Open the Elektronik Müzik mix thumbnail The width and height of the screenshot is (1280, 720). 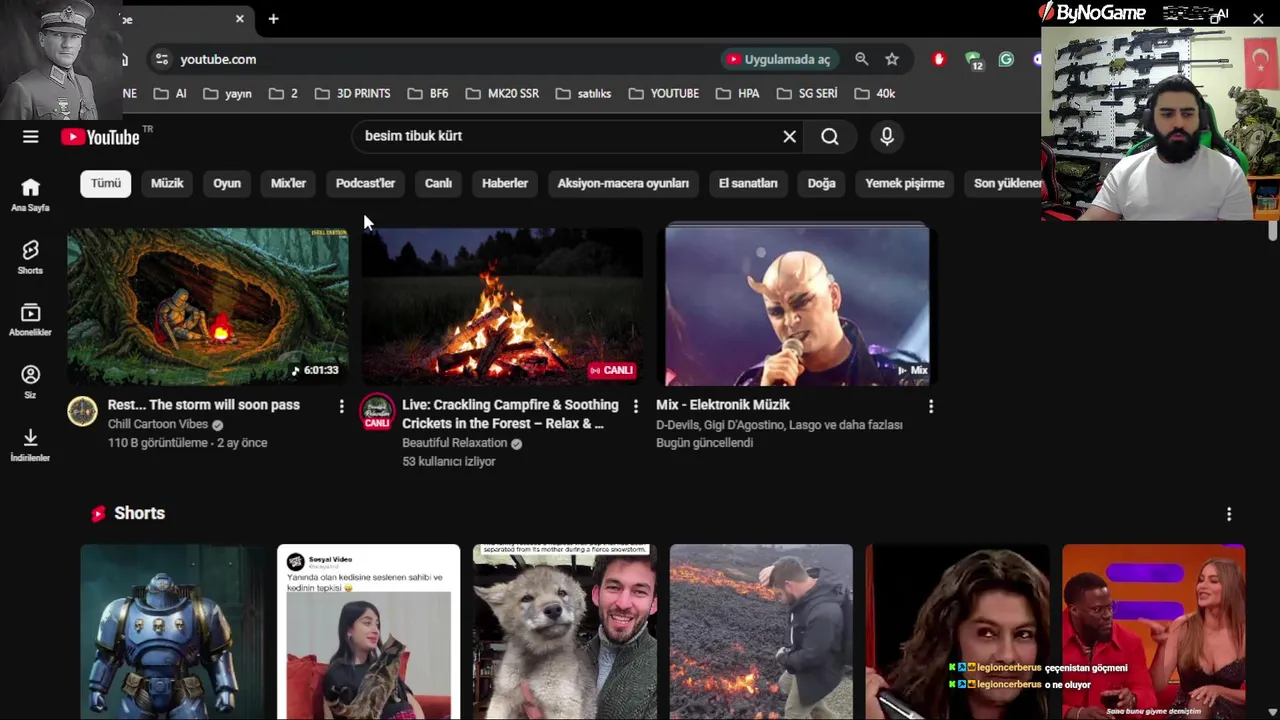tap(797, 306)
